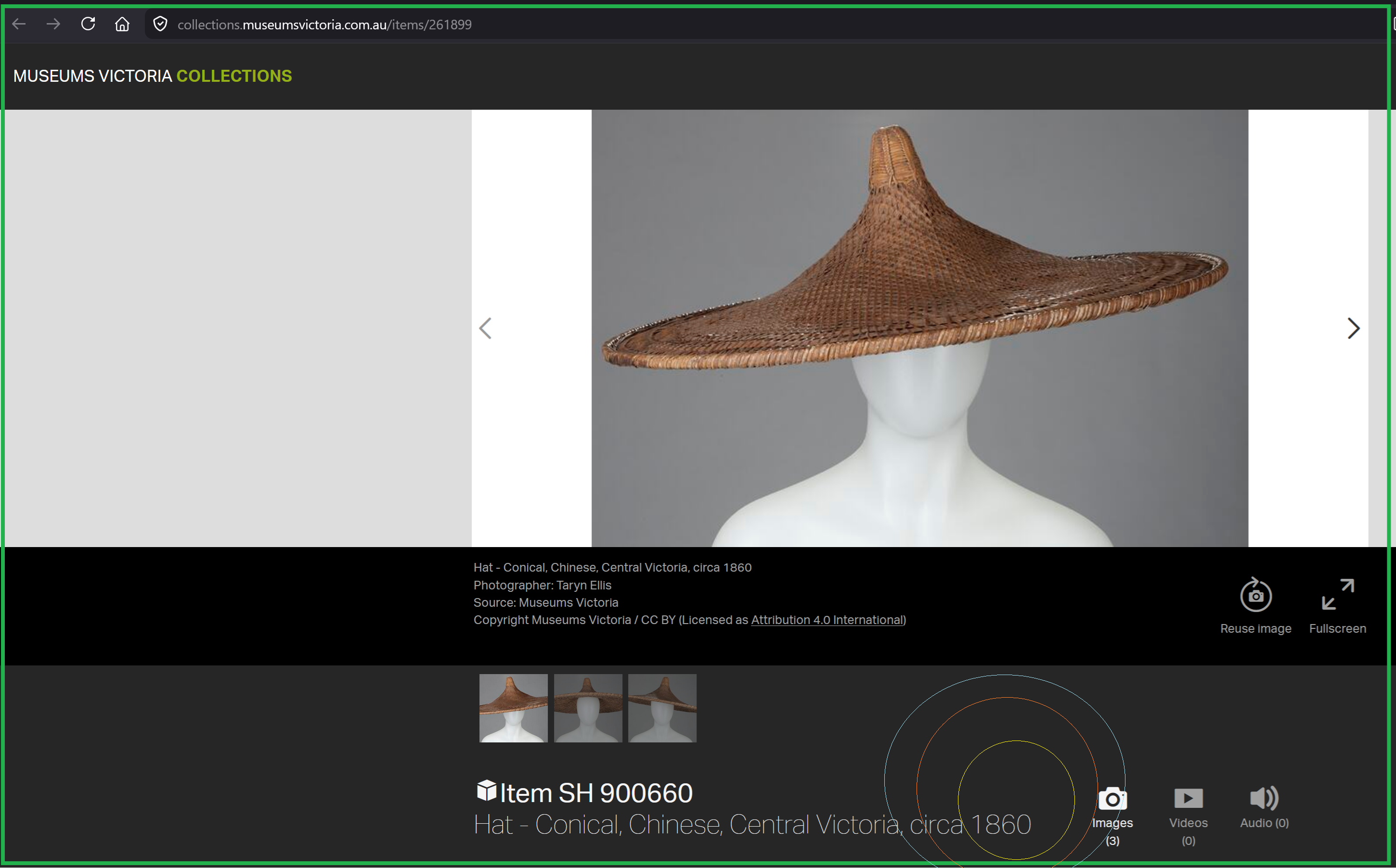Select the third hat thumbnail
Screen dimensions: 1396x868
(x=662, y=708)
